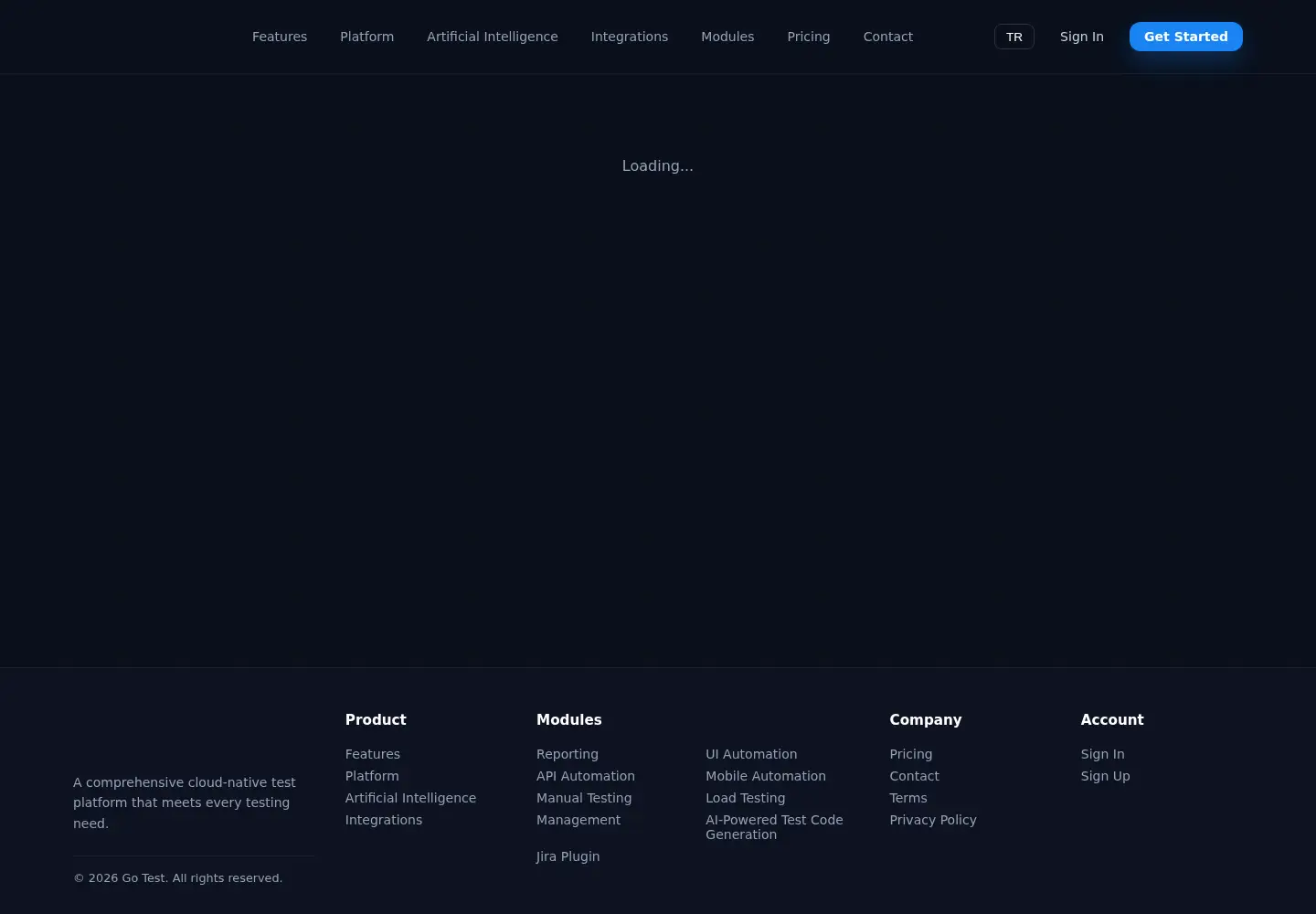Viewport: 1316px width, 914px height.
Task: Click Sign Up in the footer
Action: point(1106,776)
